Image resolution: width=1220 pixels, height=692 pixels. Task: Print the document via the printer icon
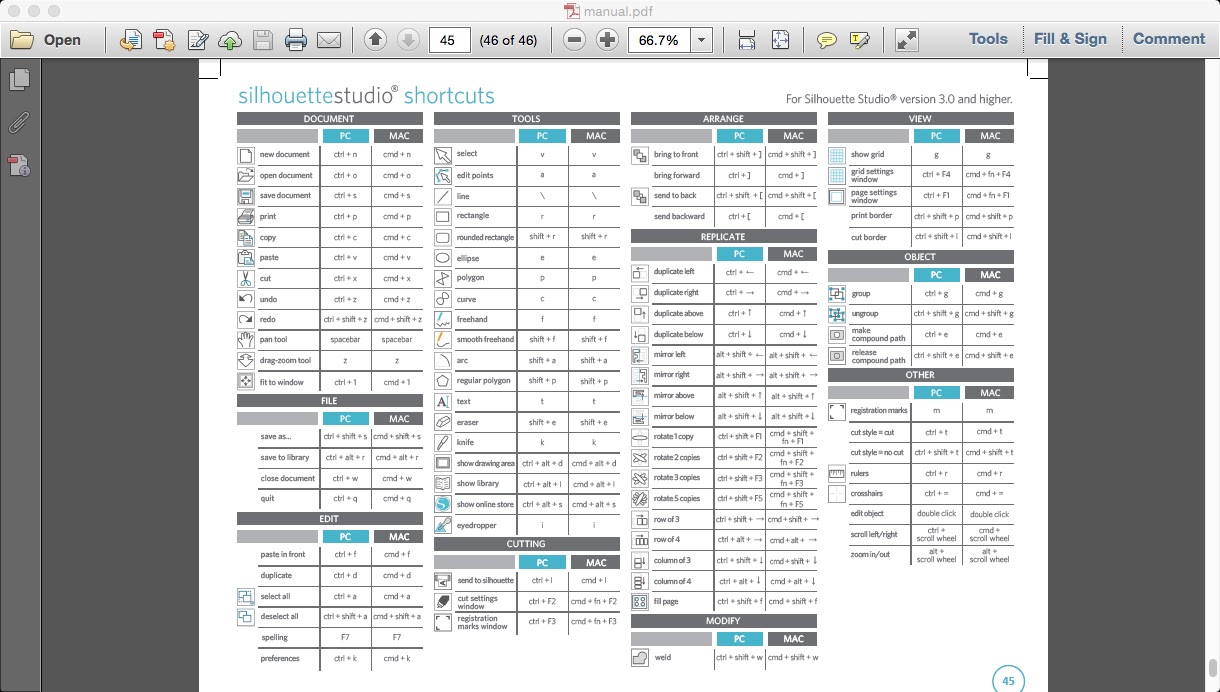296,40
